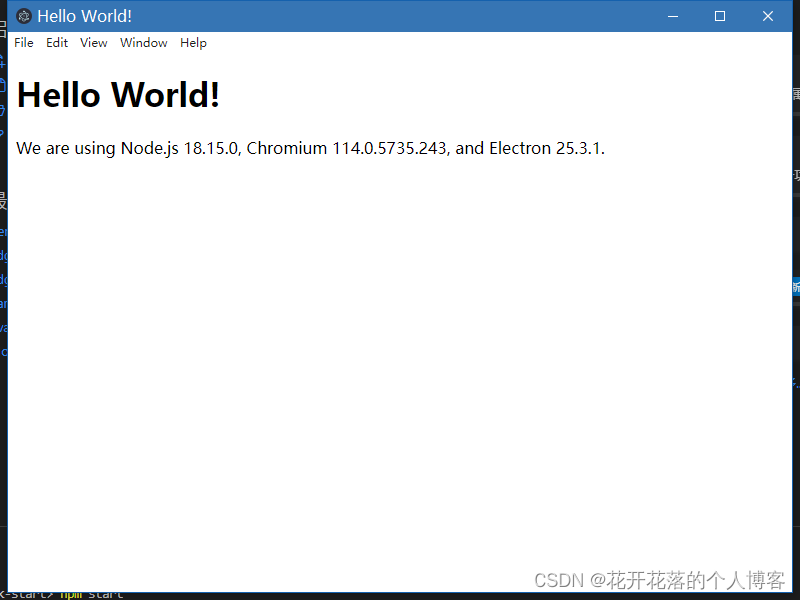800x600 pixels.
Task: Open the Help menu
Action: pyautogui.click(x=193, y=43)
